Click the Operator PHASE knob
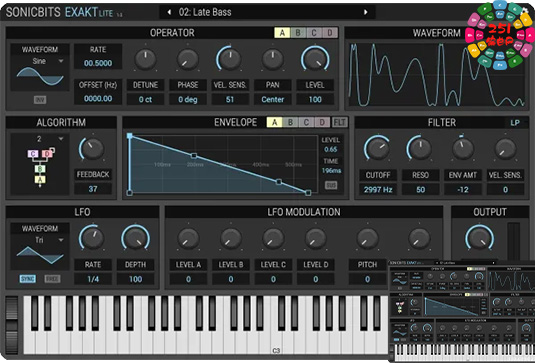 pos(188,59)
